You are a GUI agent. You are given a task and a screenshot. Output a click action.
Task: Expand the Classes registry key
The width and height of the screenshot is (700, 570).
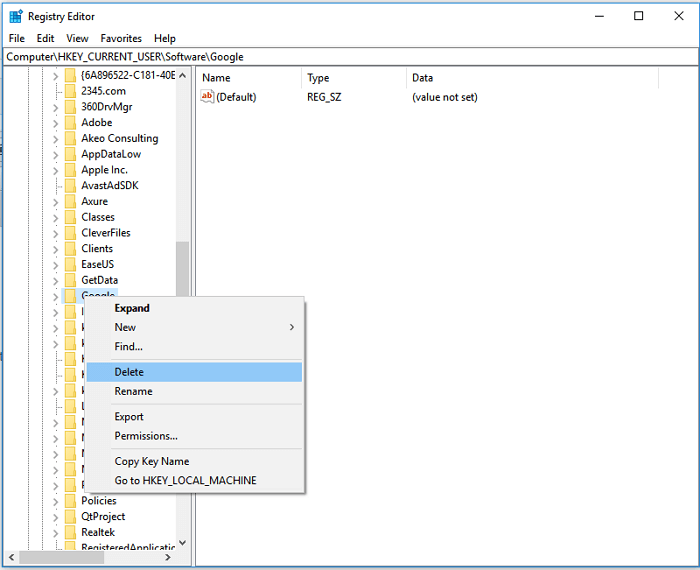55,217
